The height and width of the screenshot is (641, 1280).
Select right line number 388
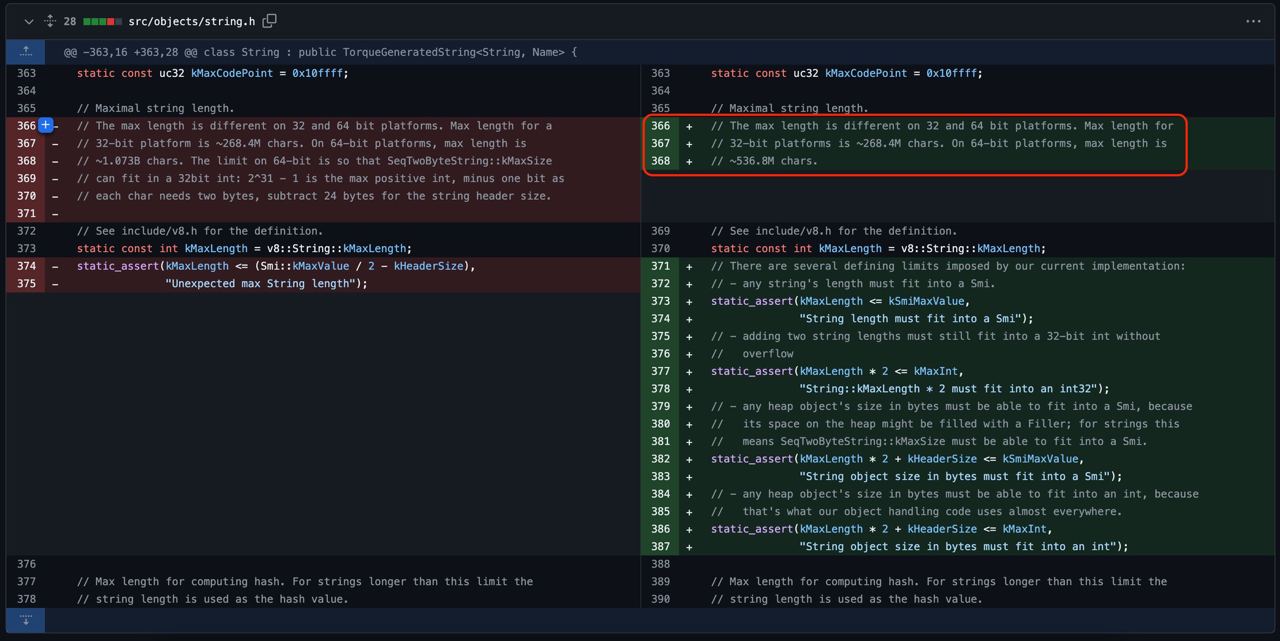(x=660, y=564)
